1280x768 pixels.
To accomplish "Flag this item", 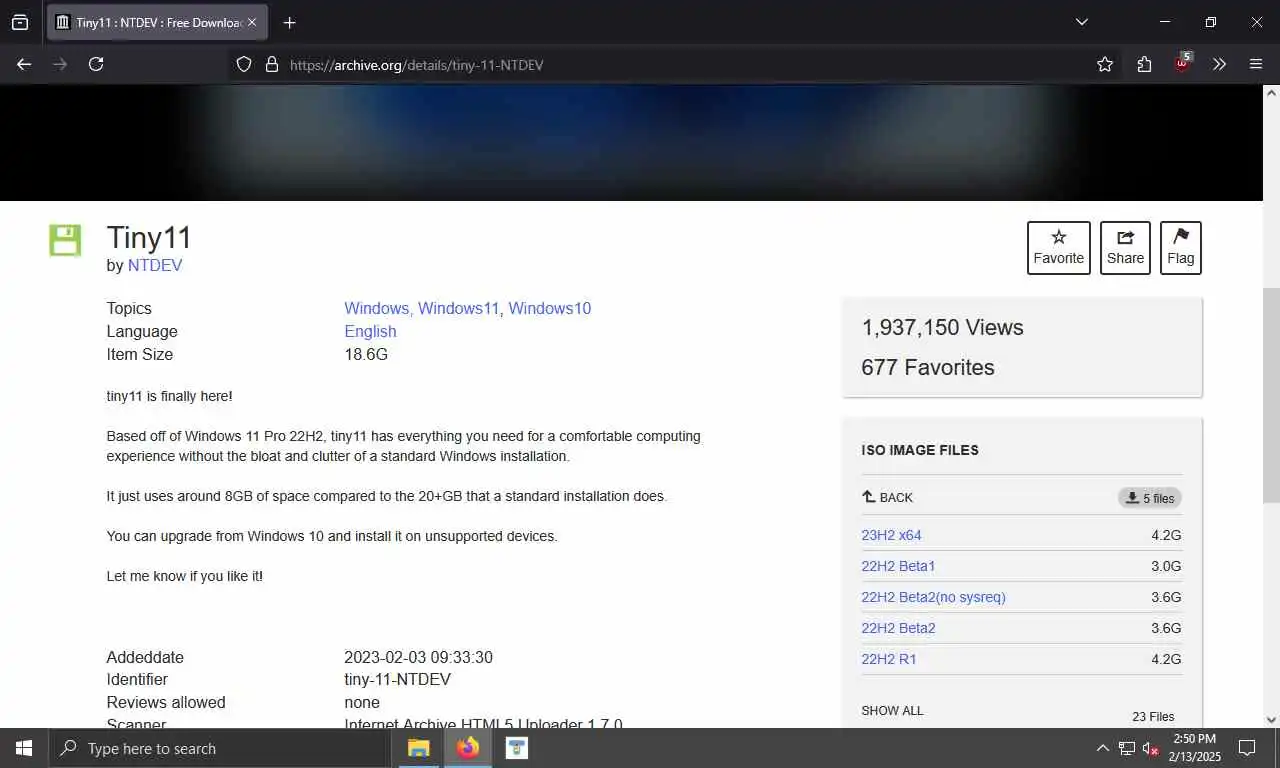I will (1181, 248).
